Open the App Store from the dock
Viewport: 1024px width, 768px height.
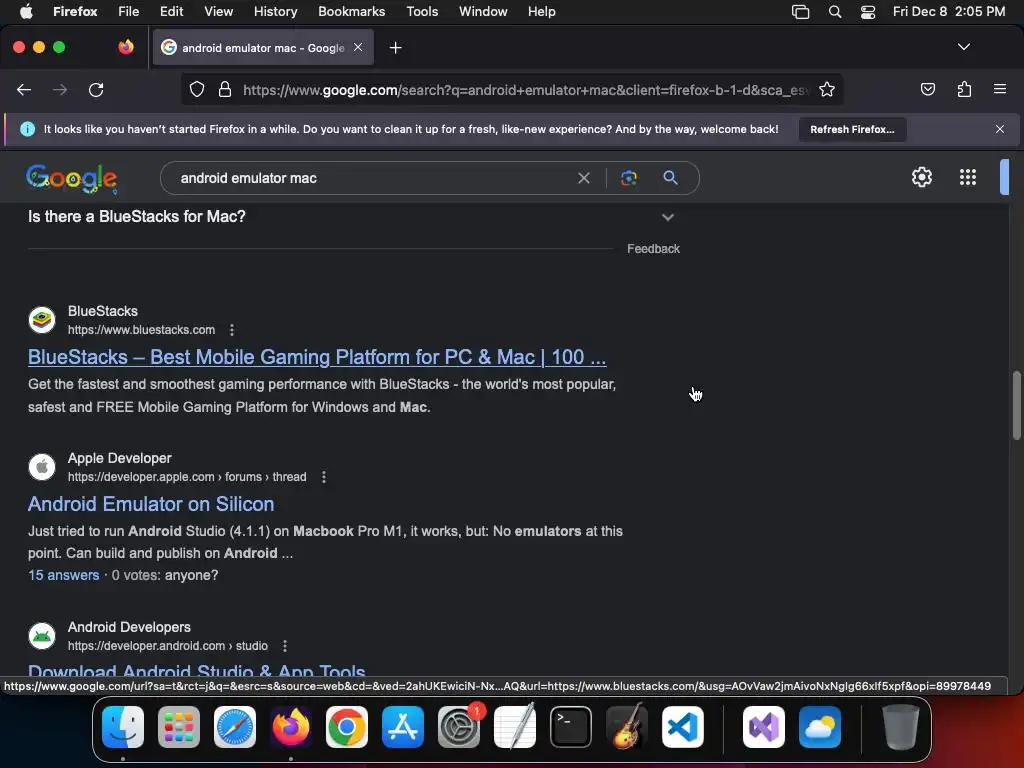pyautogui.click(x=403, y=727)
